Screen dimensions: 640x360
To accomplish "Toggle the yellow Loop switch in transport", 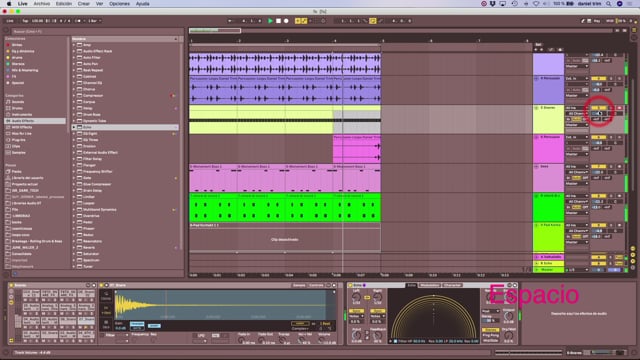I will click(373, 21).
